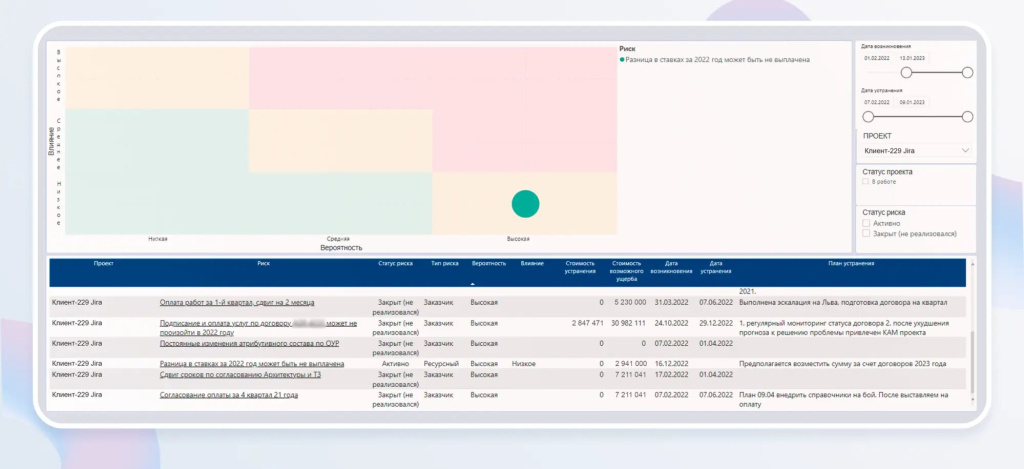Viewport: 1024px width, 469px height.
Task: Click the green legend dot for Разница в ставках
Action: 622,59
